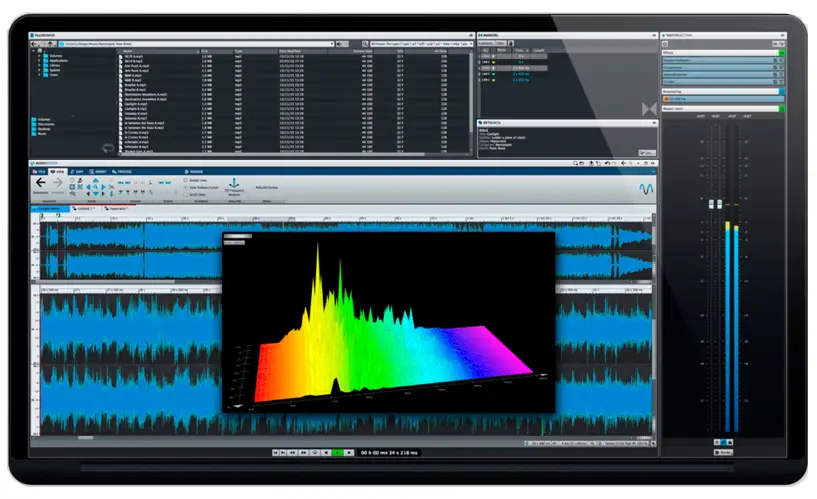Toggle the Scroll View option
This screenshot has width=817, height=499.
coord(186,194)
